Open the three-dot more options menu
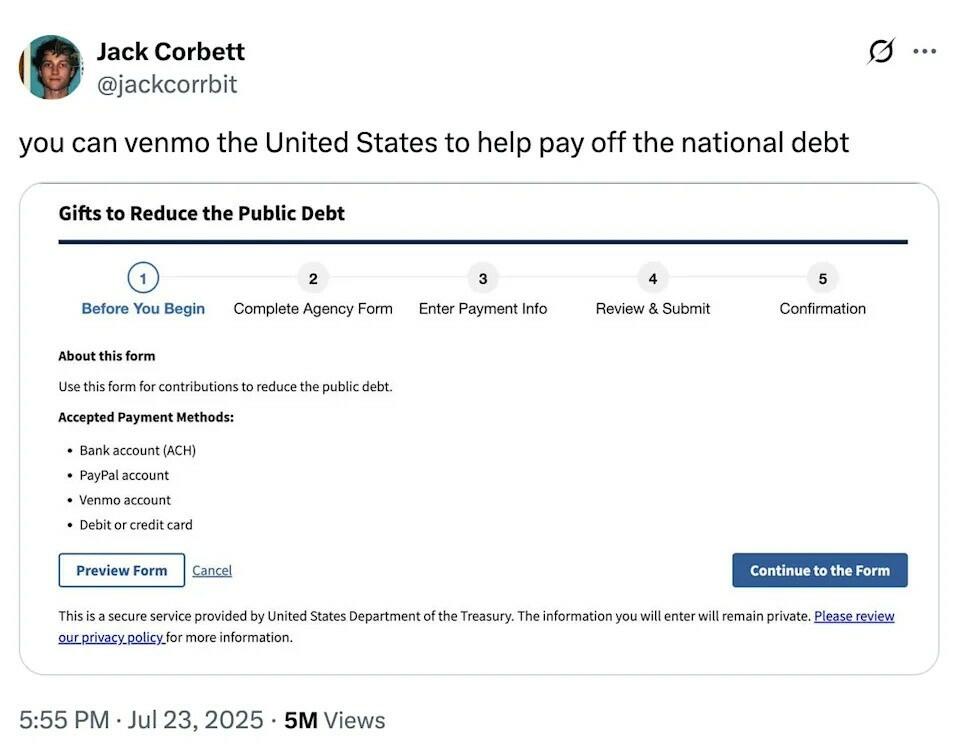Image resolution: width=960 pixels, height=752 pixels. coord(925,51)
